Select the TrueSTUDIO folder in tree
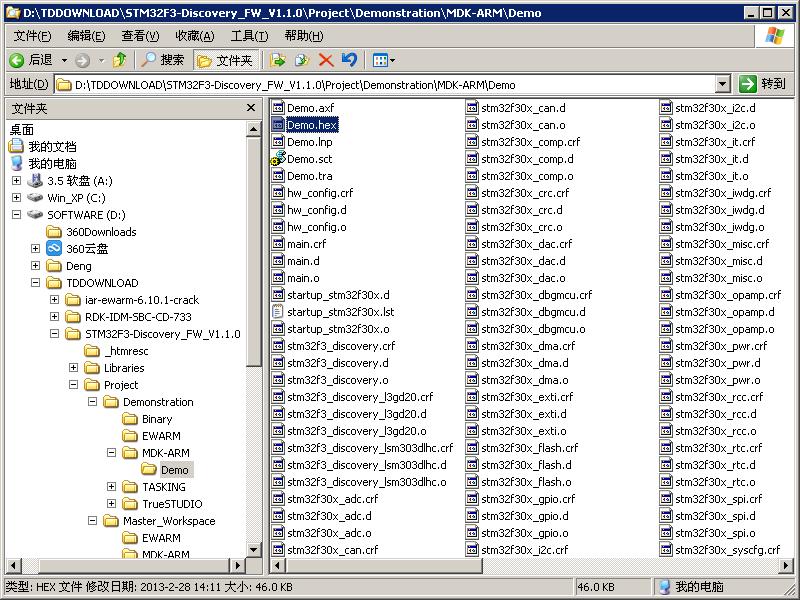The image size is (800, 600). click(x=172, y=504)
